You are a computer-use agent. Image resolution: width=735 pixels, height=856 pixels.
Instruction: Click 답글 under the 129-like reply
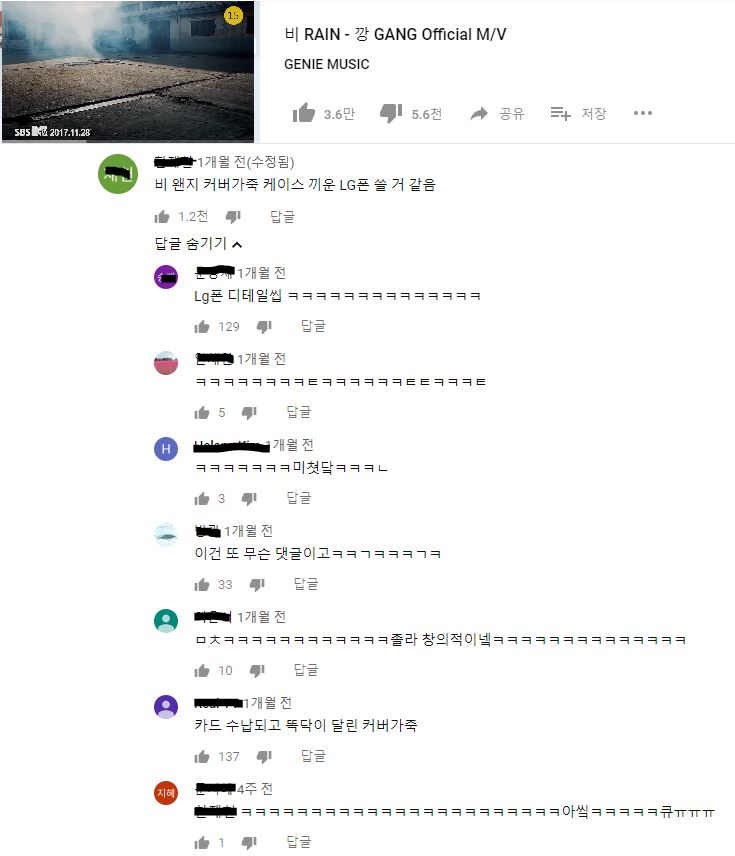(313, 326)
